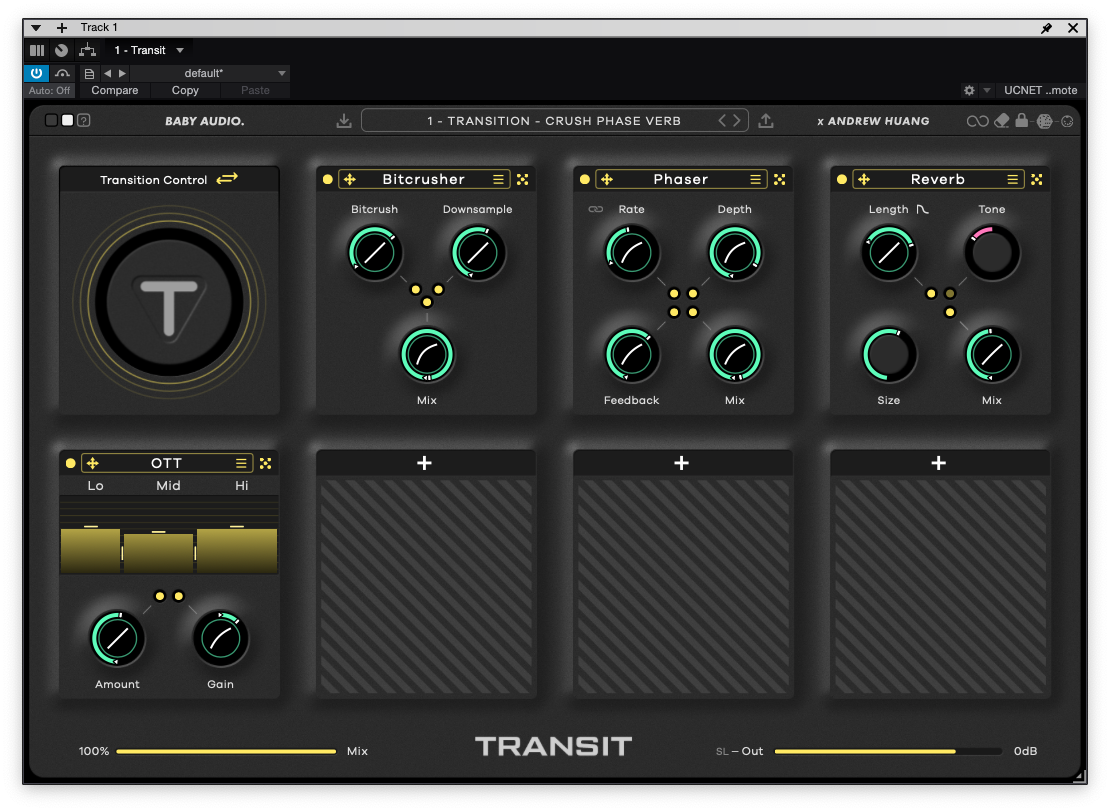Image resolution: width=1110 pixels, height=811 pixels.
Task: Click the Phaser move handle icon
Action: click(x=607, y=180)
